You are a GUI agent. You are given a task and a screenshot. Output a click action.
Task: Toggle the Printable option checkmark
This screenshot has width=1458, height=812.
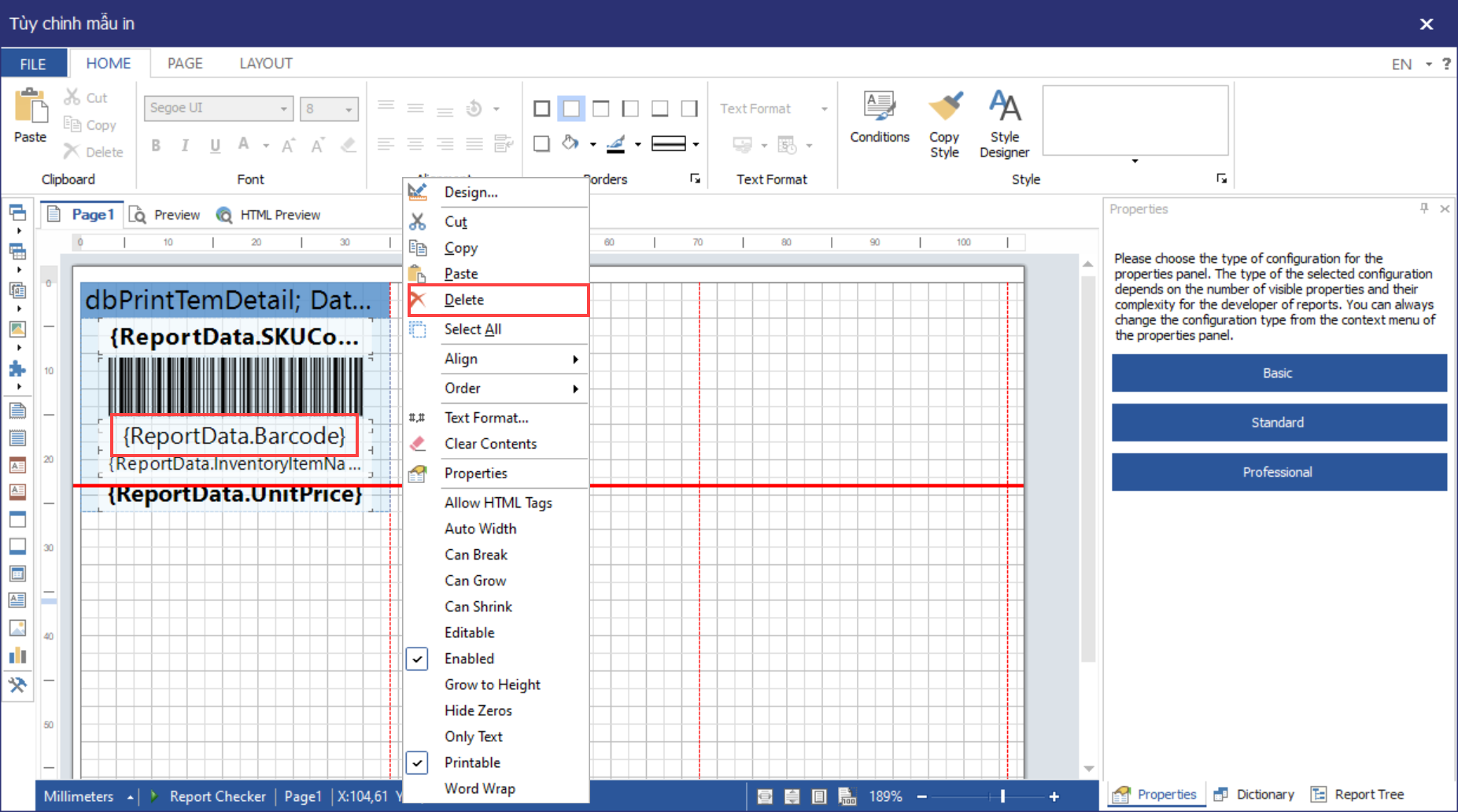pyautogui.click(x=417, y=762)
